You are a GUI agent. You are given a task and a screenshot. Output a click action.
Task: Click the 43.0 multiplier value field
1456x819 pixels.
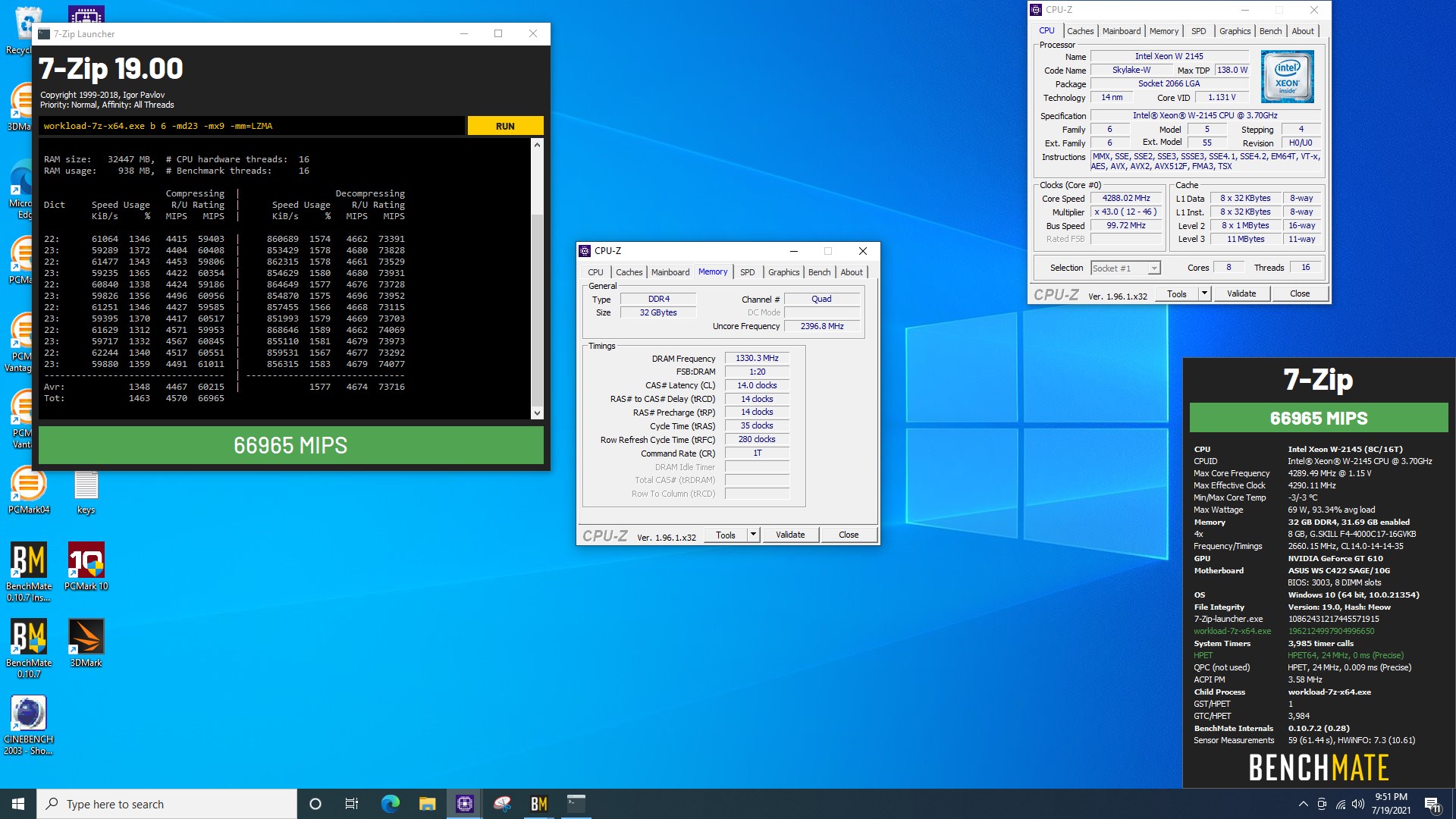[1126, 212]
